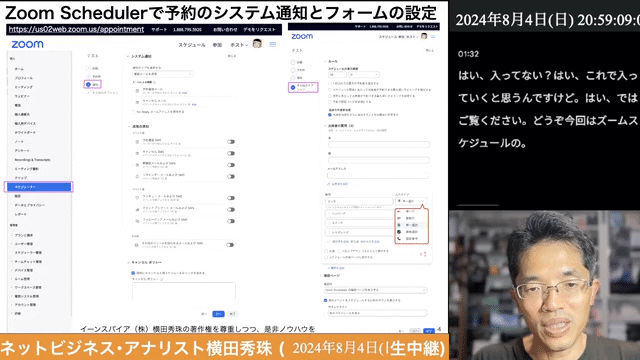Click profile avatar on right Zoom page
Viewport: 640px width, 360px height.
click(x=424, y=36)
